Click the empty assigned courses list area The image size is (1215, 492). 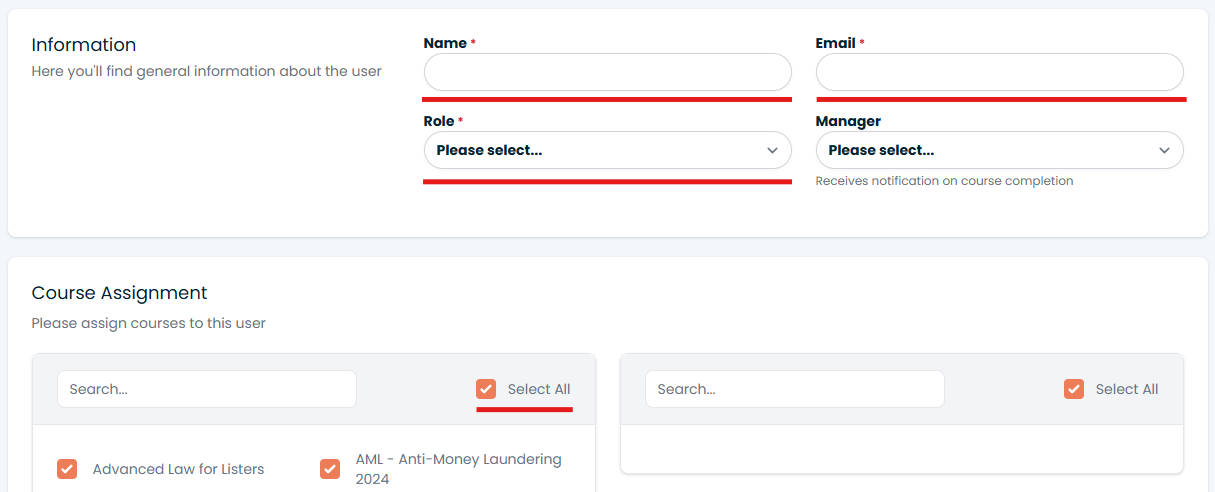pos(902,448)
